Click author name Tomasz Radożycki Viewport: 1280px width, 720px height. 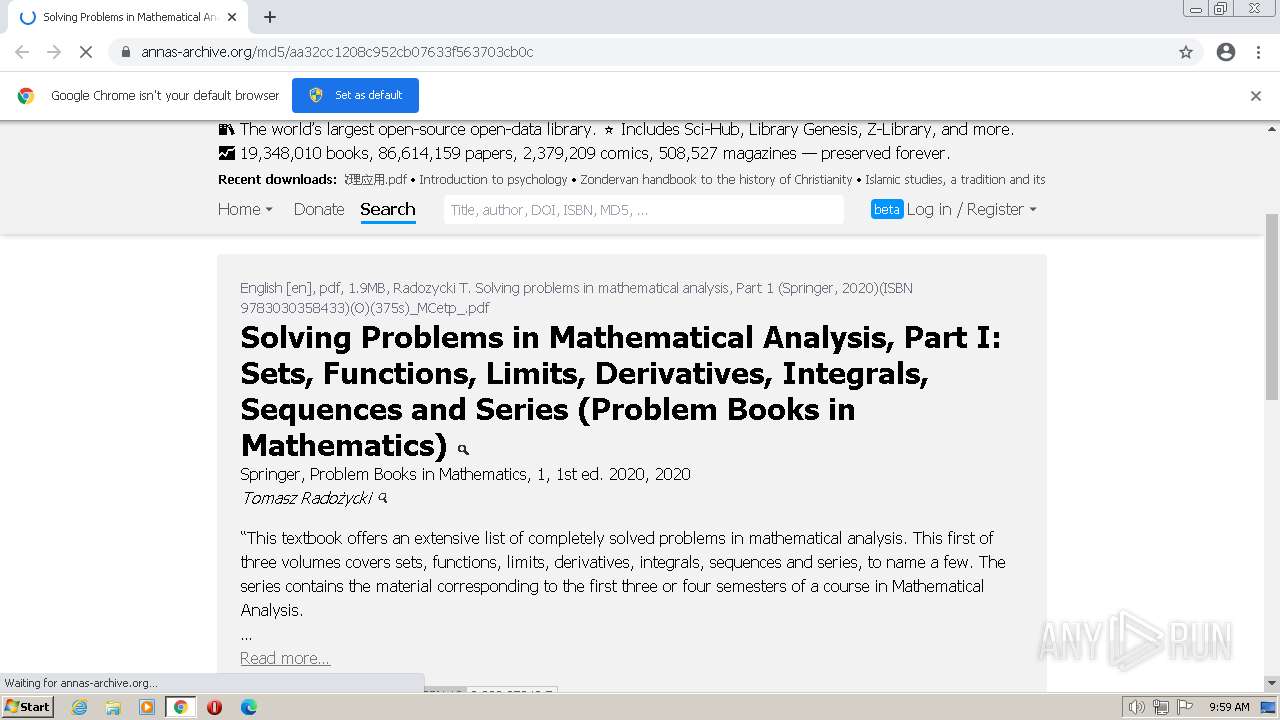(306, 498)
